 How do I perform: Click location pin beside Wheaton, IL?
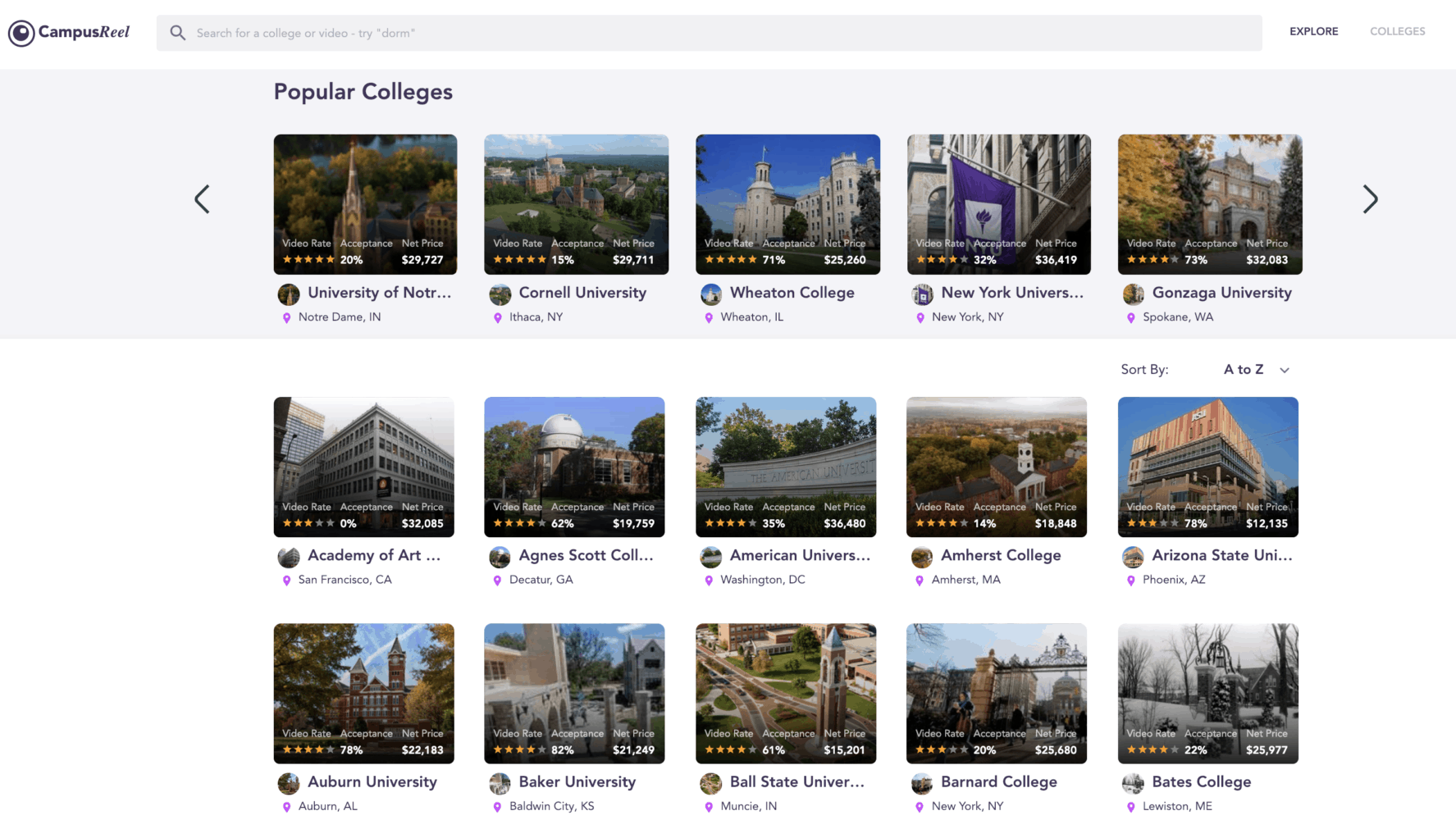click(709, 318)
